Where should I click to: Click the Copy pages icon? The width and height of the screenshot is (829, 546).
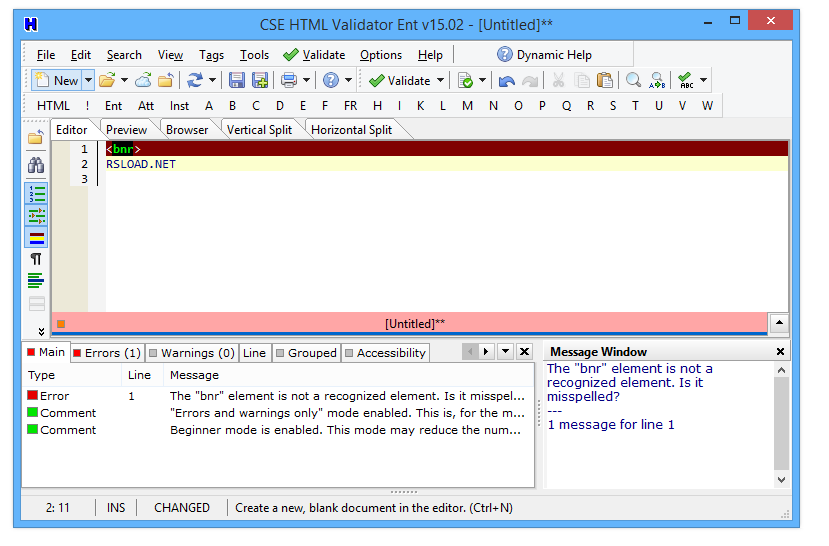click(x=582, y=81)
